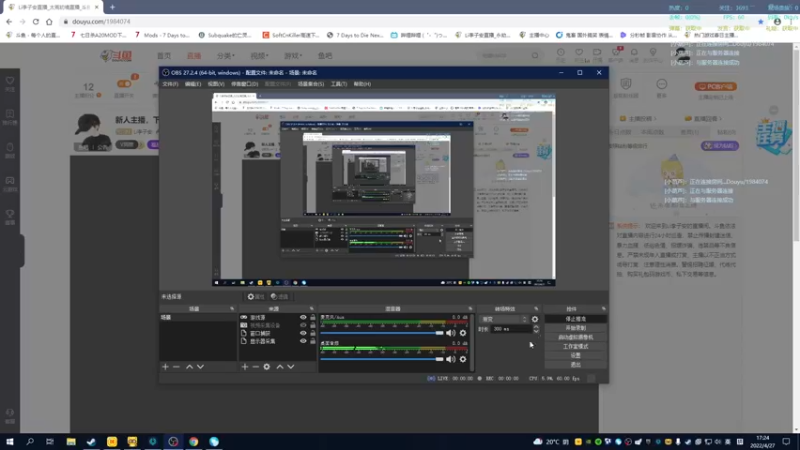Open Chrome from the taskbar
This screenshot has height=450, width=800.
(x=193, y=441)
